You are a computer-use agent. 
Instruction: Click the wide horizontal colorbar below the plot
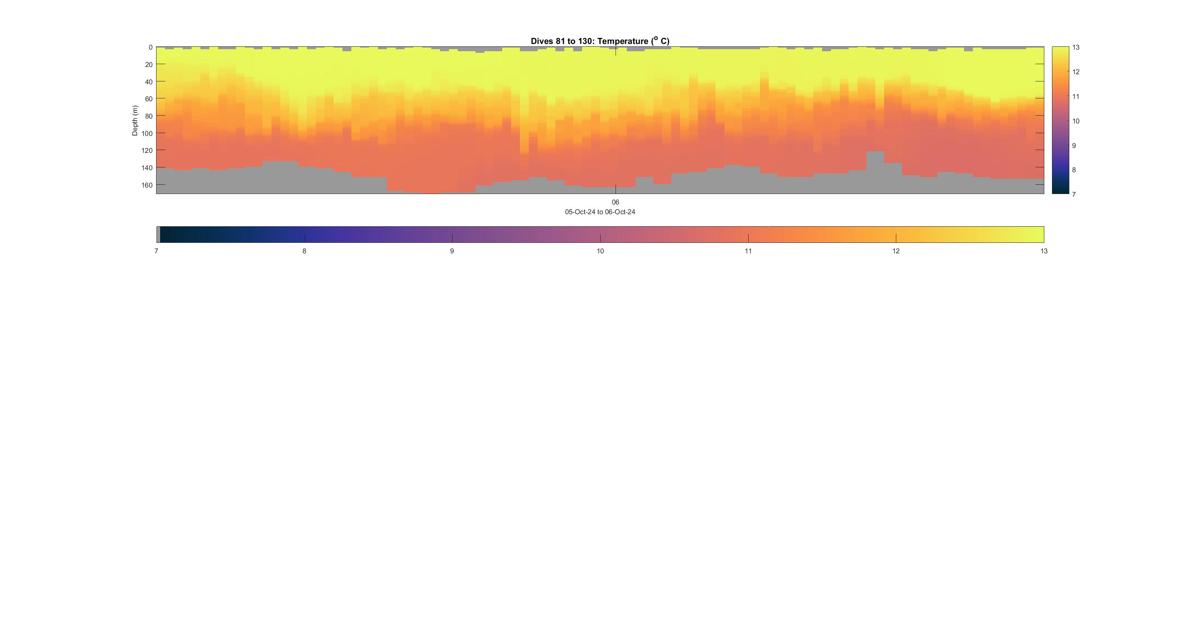600,234
